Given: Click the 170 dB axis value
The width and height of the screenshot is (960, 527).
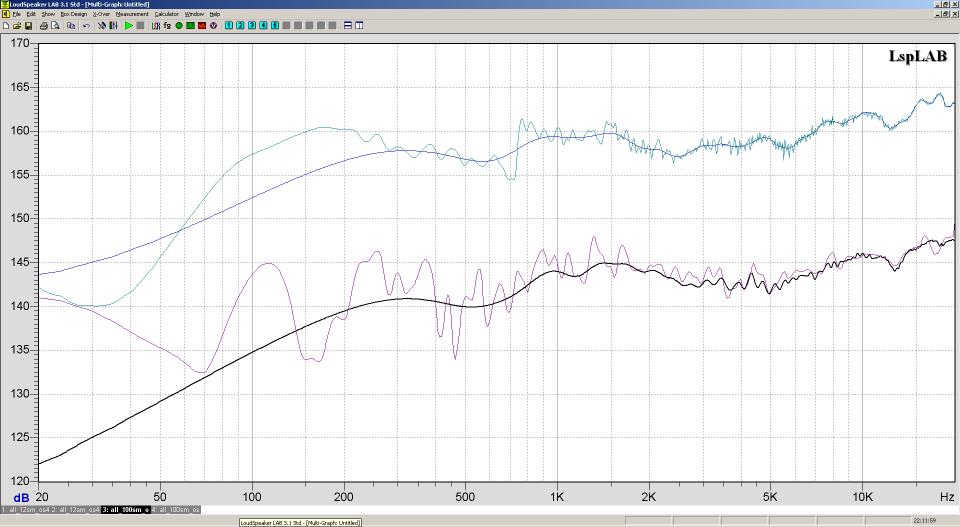Looking at the screenshot, I should (x=20, y=43).
